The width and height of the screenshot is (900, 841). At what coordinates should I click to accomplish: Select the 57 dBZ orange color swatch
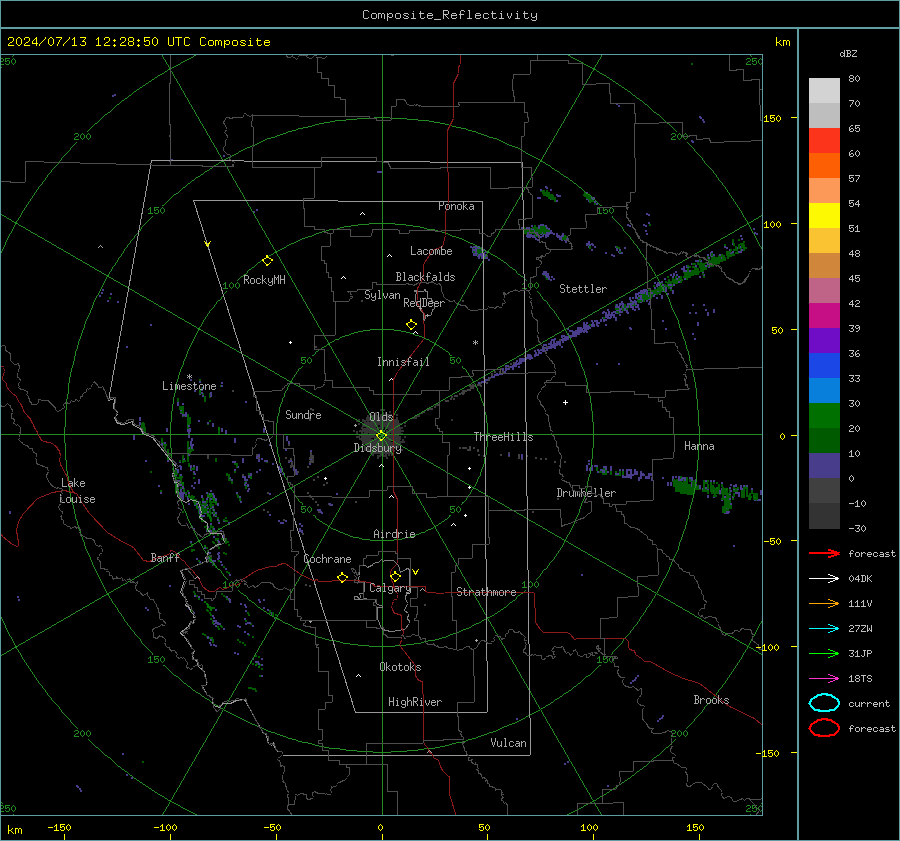coord(824,165)
